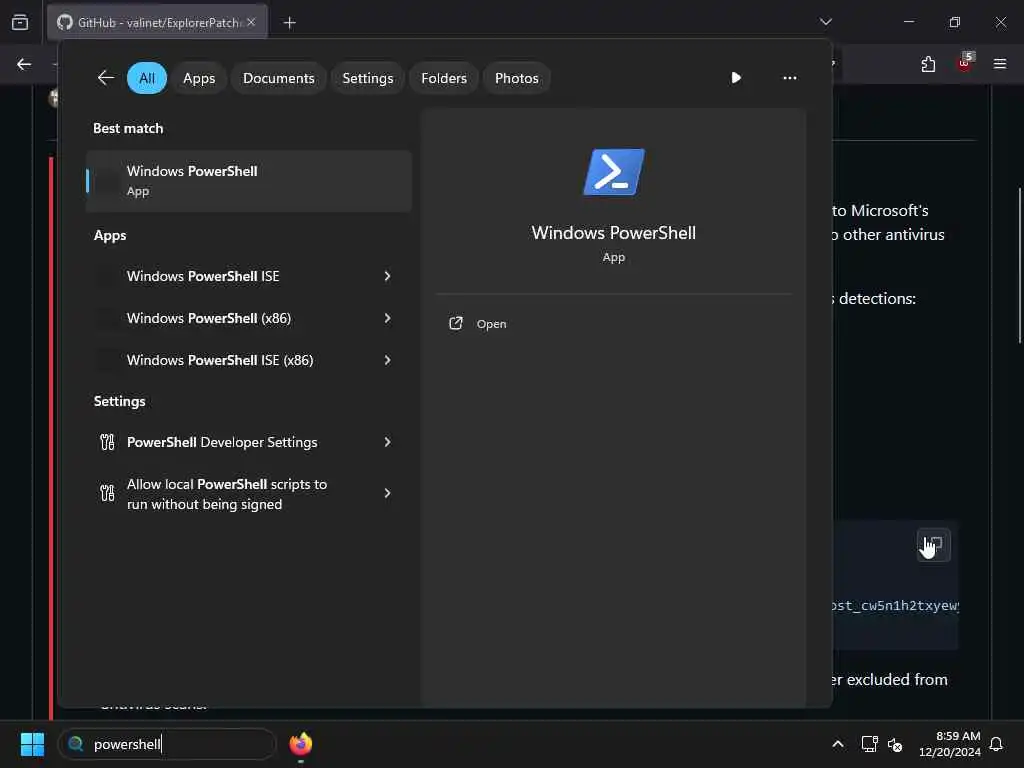This screenshot has width=1024, height=768.
Task: Go back in Firefox navigation
Action: [x=24, y=64]
